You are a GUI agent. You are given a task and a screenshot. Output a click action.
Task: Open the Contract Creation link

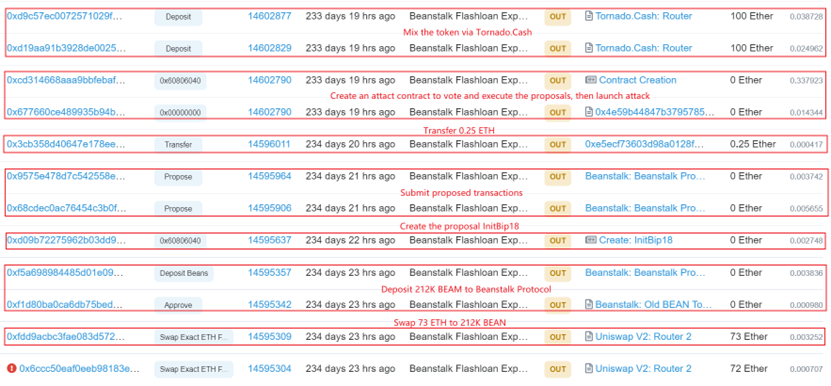[638, 80]
